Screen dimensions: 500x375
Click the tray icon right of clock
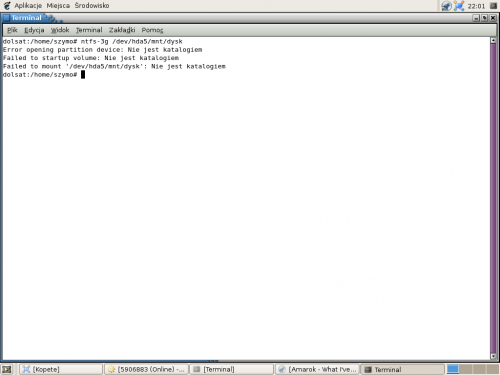pyautogui.click(x=493, y=6)
